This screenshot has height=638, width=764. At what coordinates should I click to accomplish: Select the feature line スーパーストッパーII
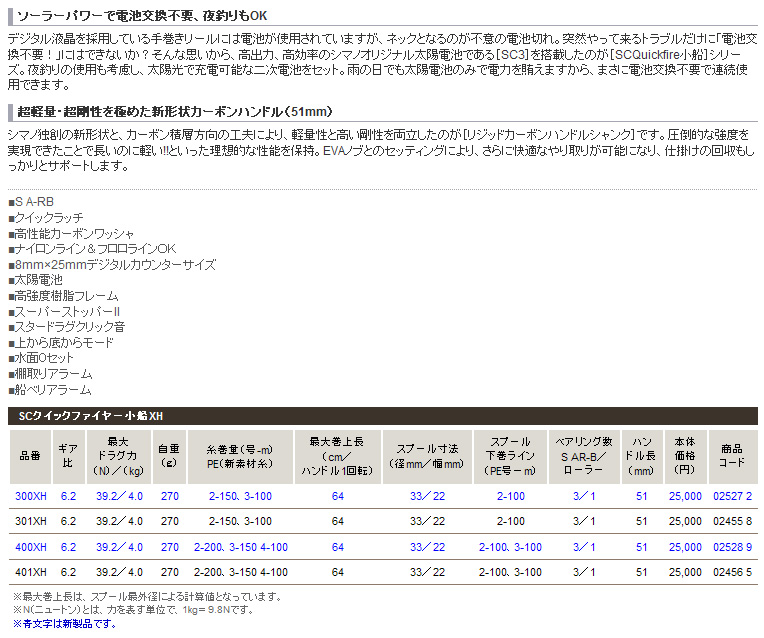click(x=64, y=311)
